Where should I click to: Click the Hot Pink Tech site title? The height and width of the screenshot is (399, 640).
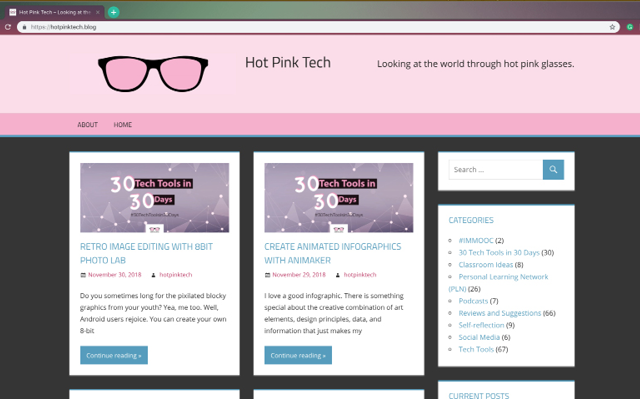coord(288,62)
